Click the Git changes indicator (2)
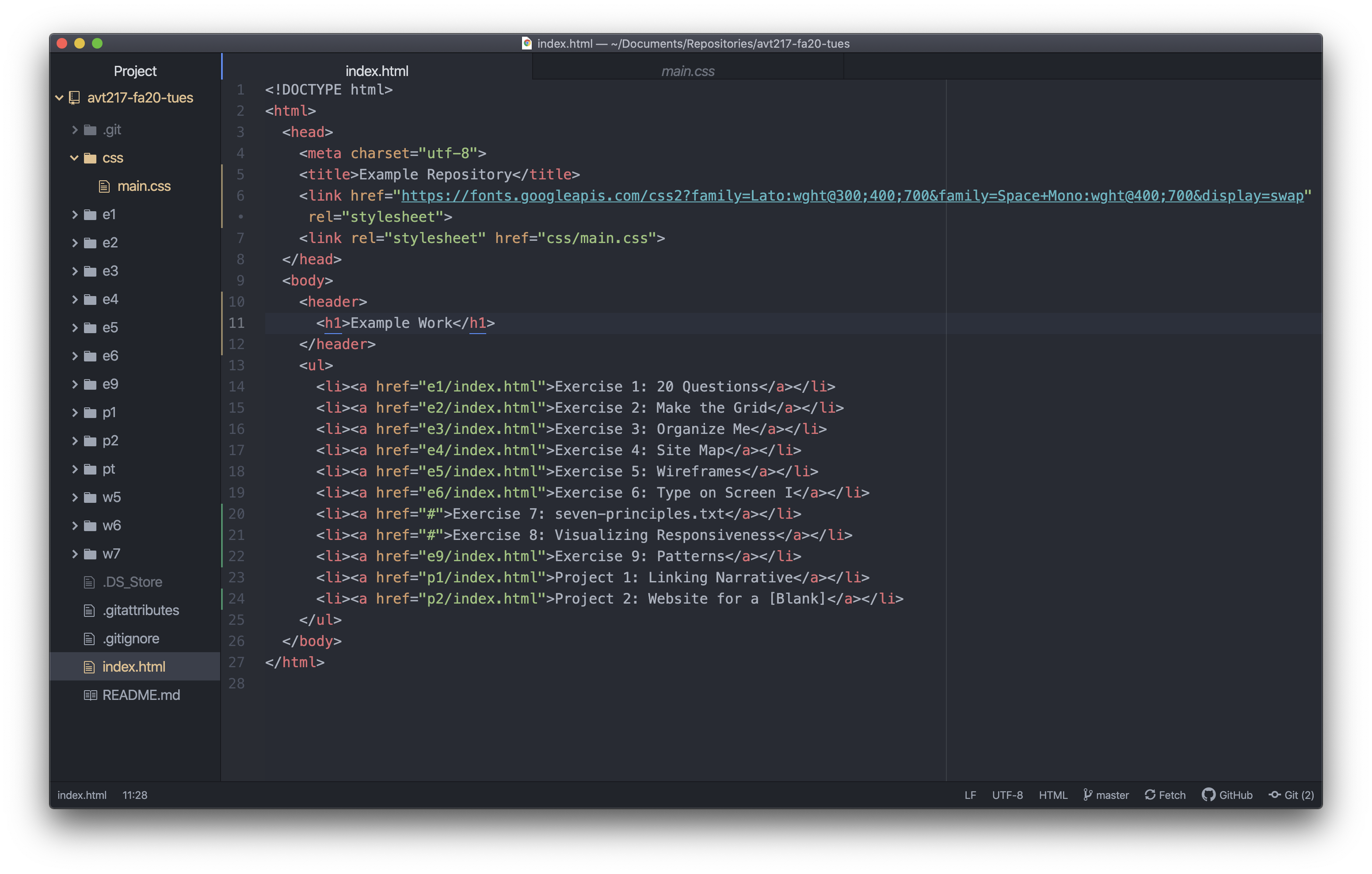This screenshot has height=874, width=1372. [x=1294, y=795]
